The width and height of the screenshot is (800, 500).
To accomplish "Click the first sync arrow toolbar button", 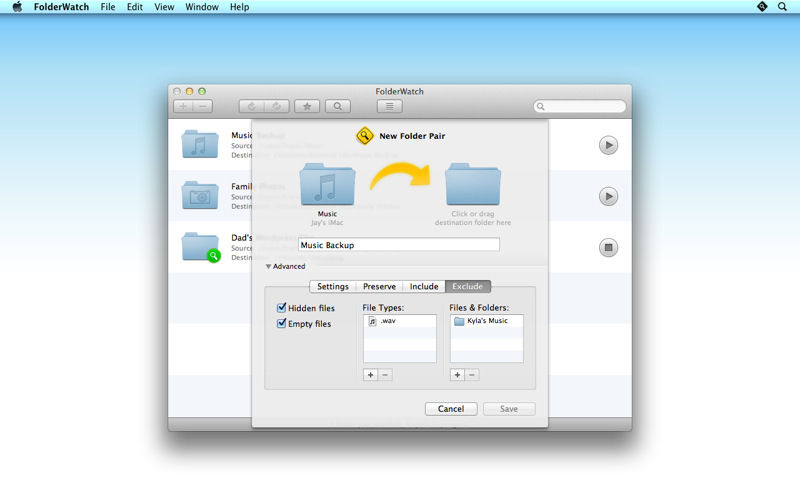I will 252,106.
